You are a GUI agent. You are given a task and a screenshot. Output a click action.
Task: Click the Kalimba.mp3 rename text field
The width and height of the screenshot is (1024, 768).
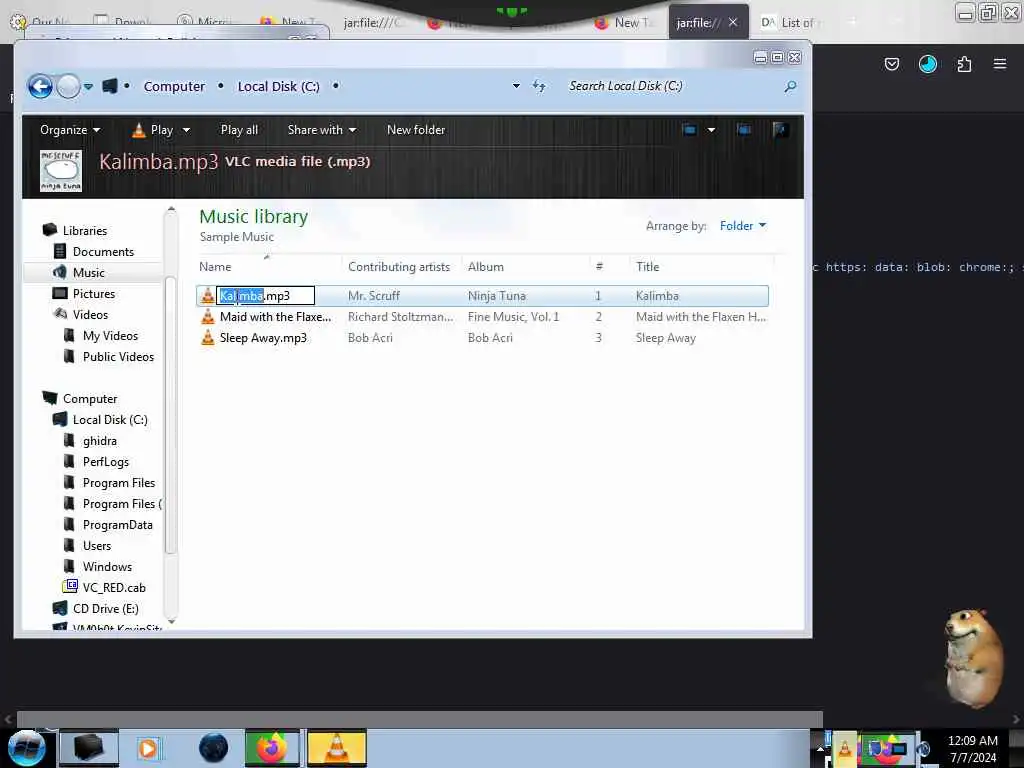(266, 296)
